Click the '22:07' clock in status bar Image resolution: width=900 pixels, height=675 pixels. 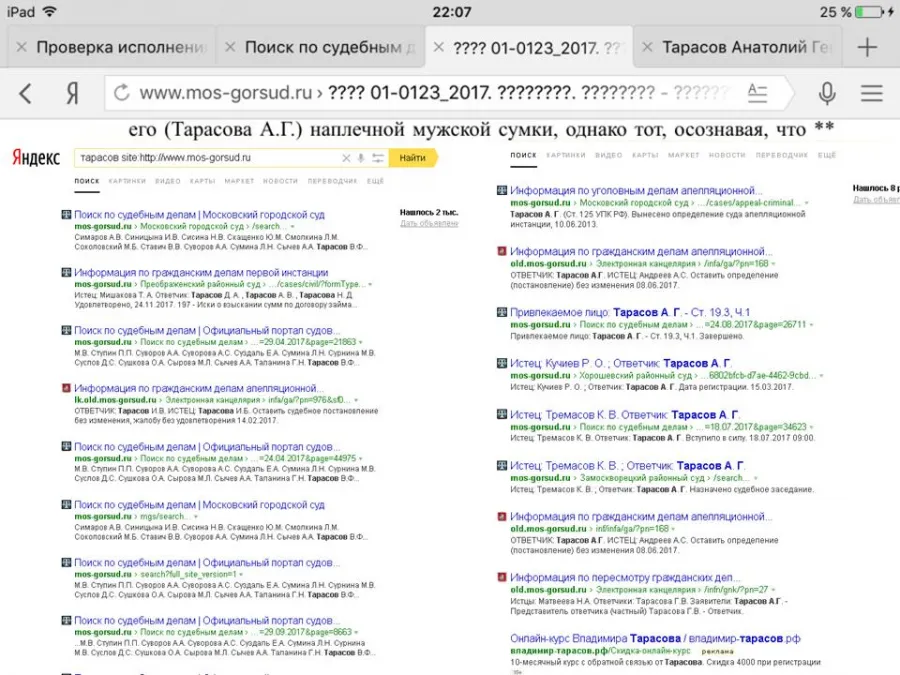(x=452, y=12)
